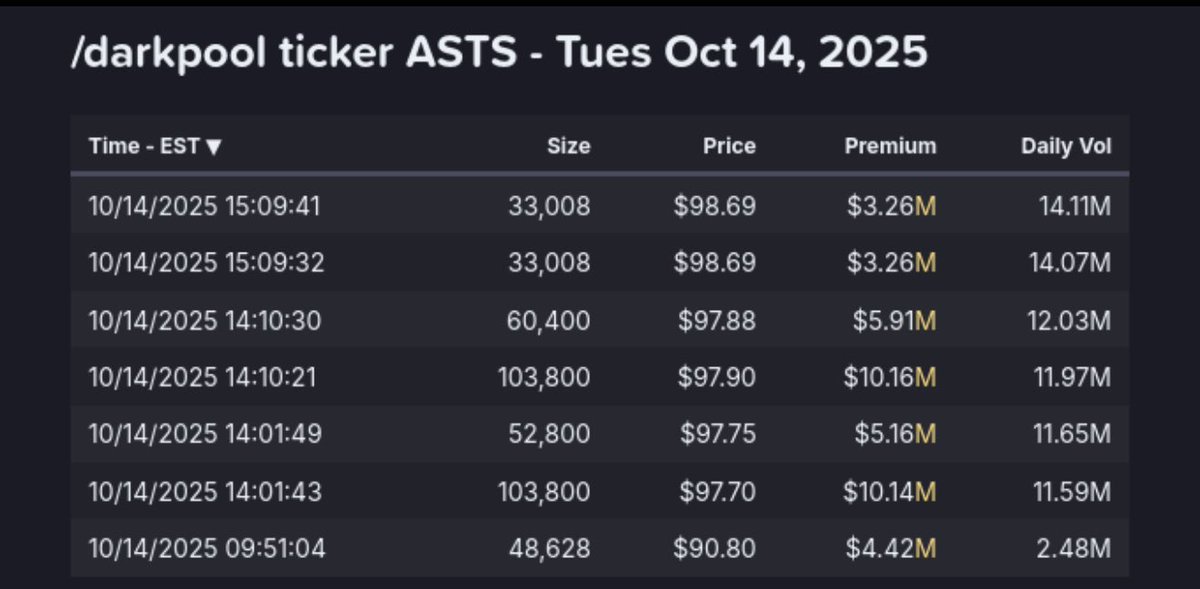Click the Time - EST column header
The width and height of the screenshot is (1200, 589).
[145, 146]
